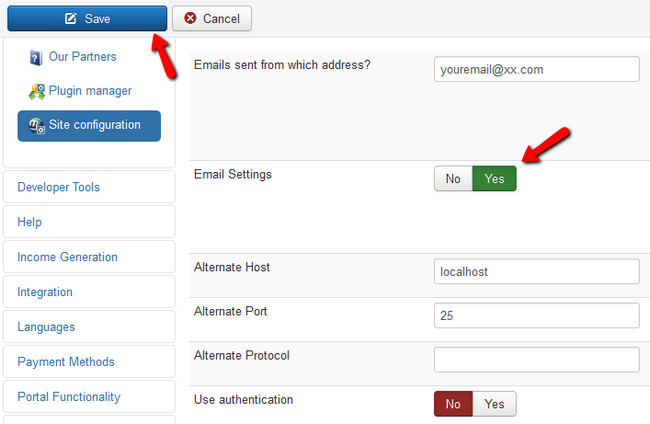Click the Alternate Protocol text field
650x424 pixels.
point(536,359)
